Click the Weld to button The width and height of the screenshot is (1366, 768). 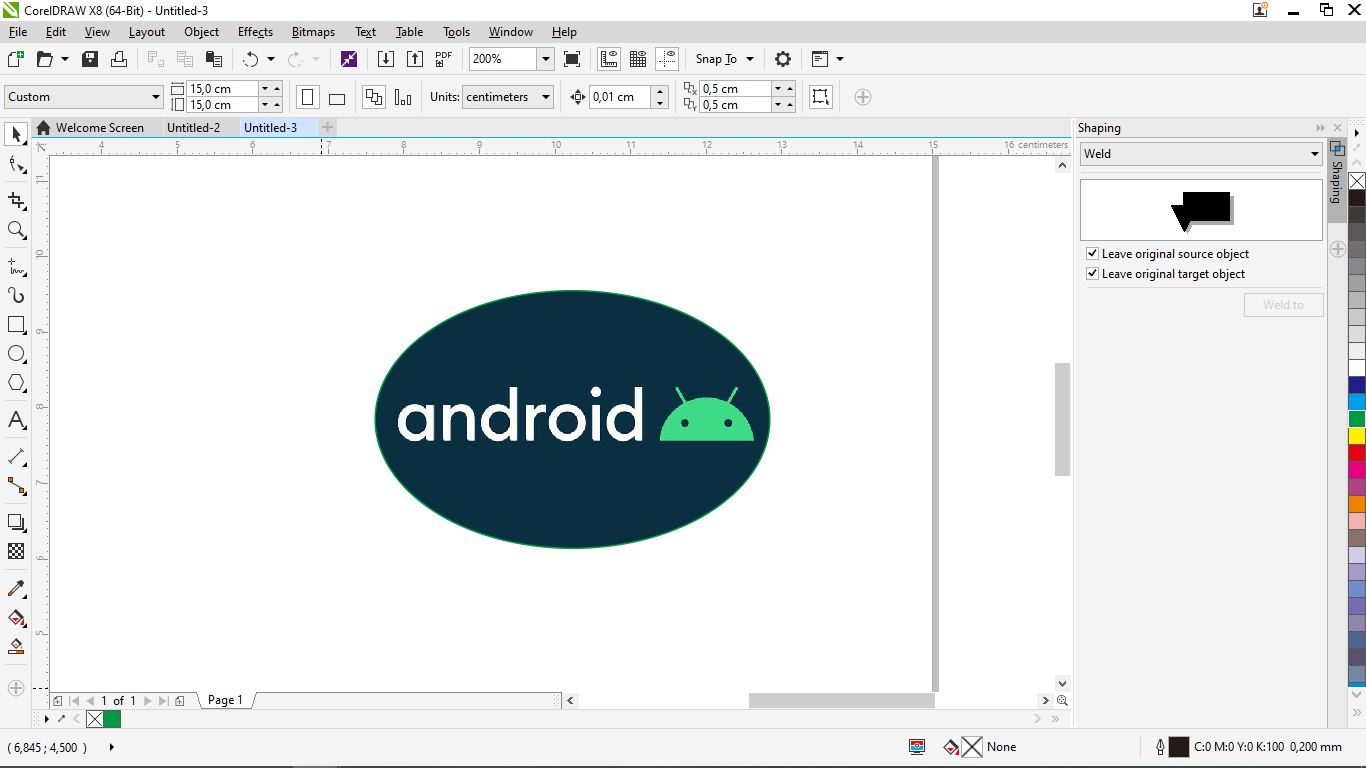click(x=1283, y=304)
